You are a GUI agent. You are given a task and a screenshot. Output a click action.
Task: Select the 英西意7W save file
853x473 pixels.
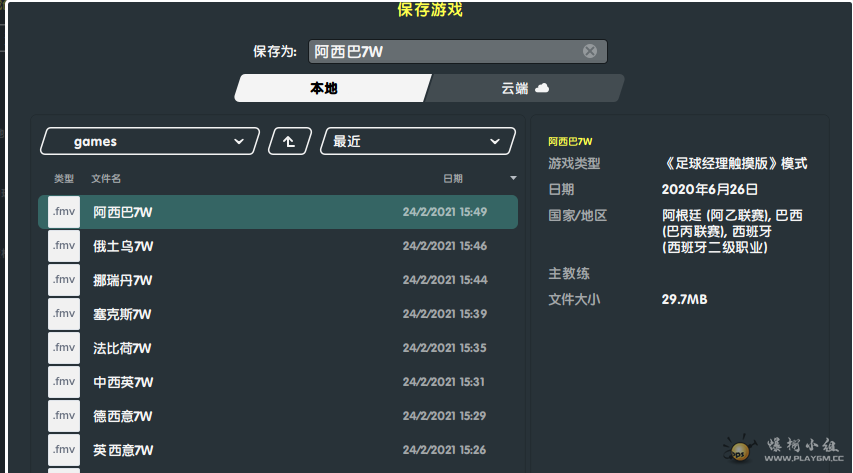pyautogui.click(x=278, y=450)
